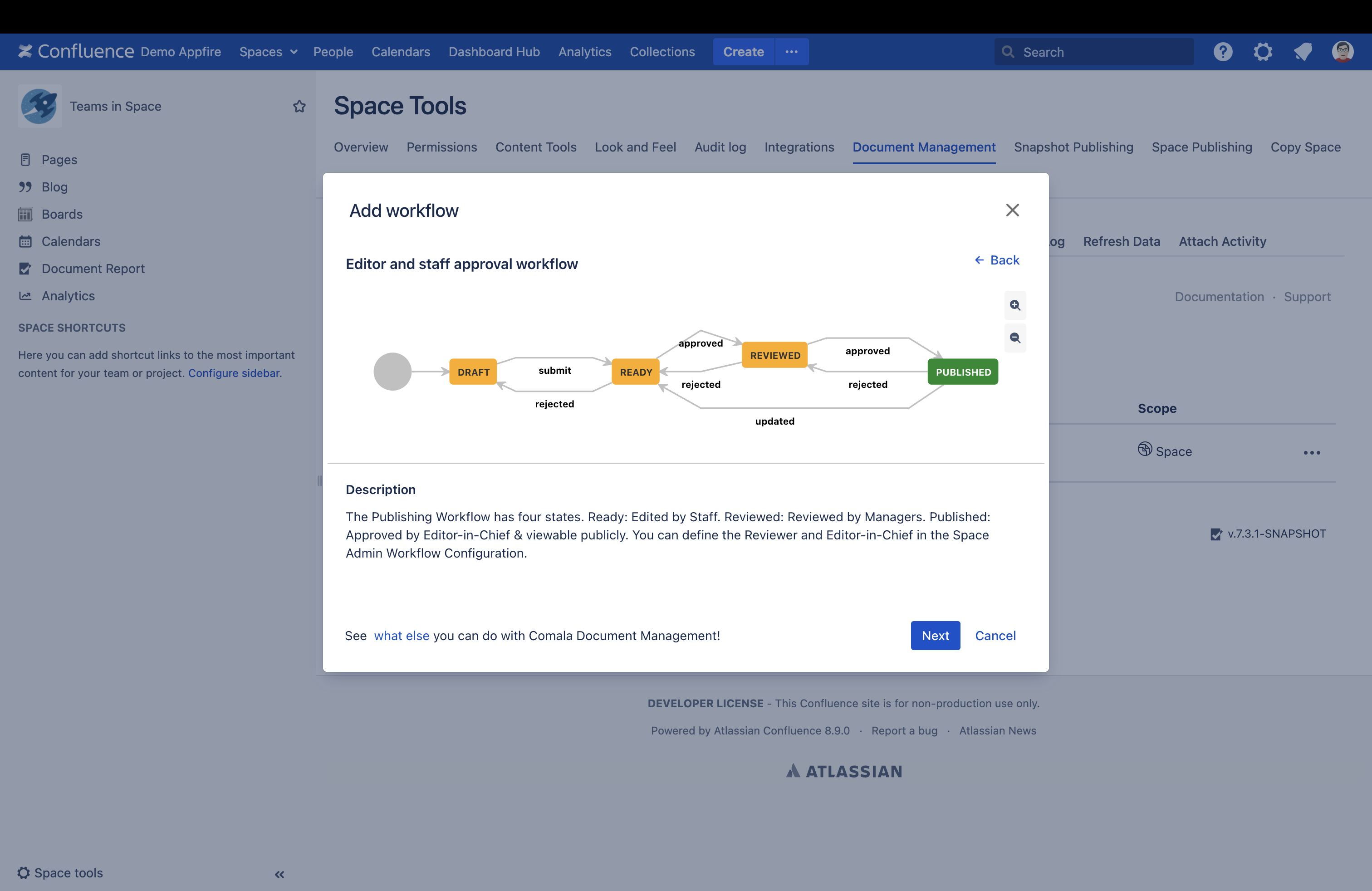Screen dimensions: 1372x891
Task: Click the more options ellipsis top navigation
Action: coord(791,51)
